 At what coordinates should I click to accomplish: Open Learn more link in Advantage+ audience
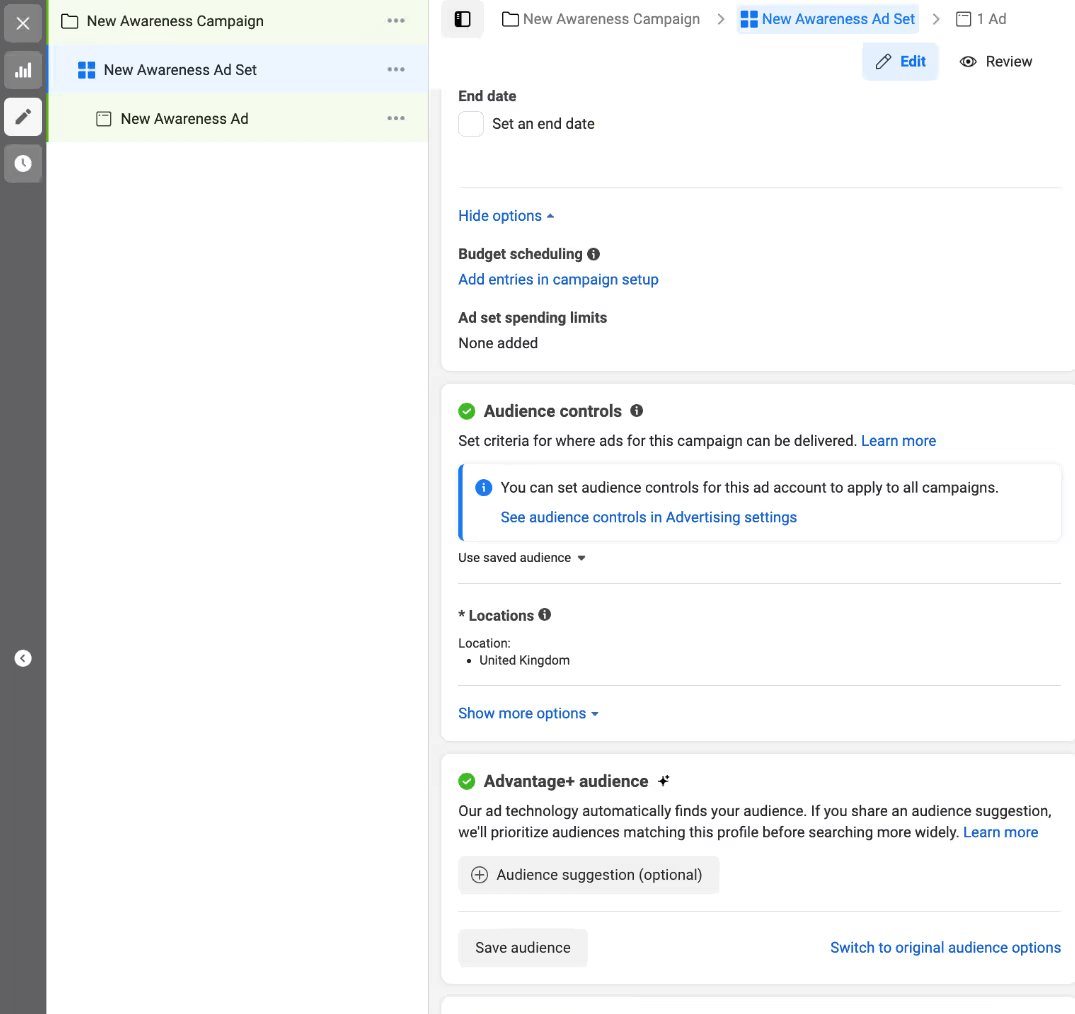coord(1000,832)
